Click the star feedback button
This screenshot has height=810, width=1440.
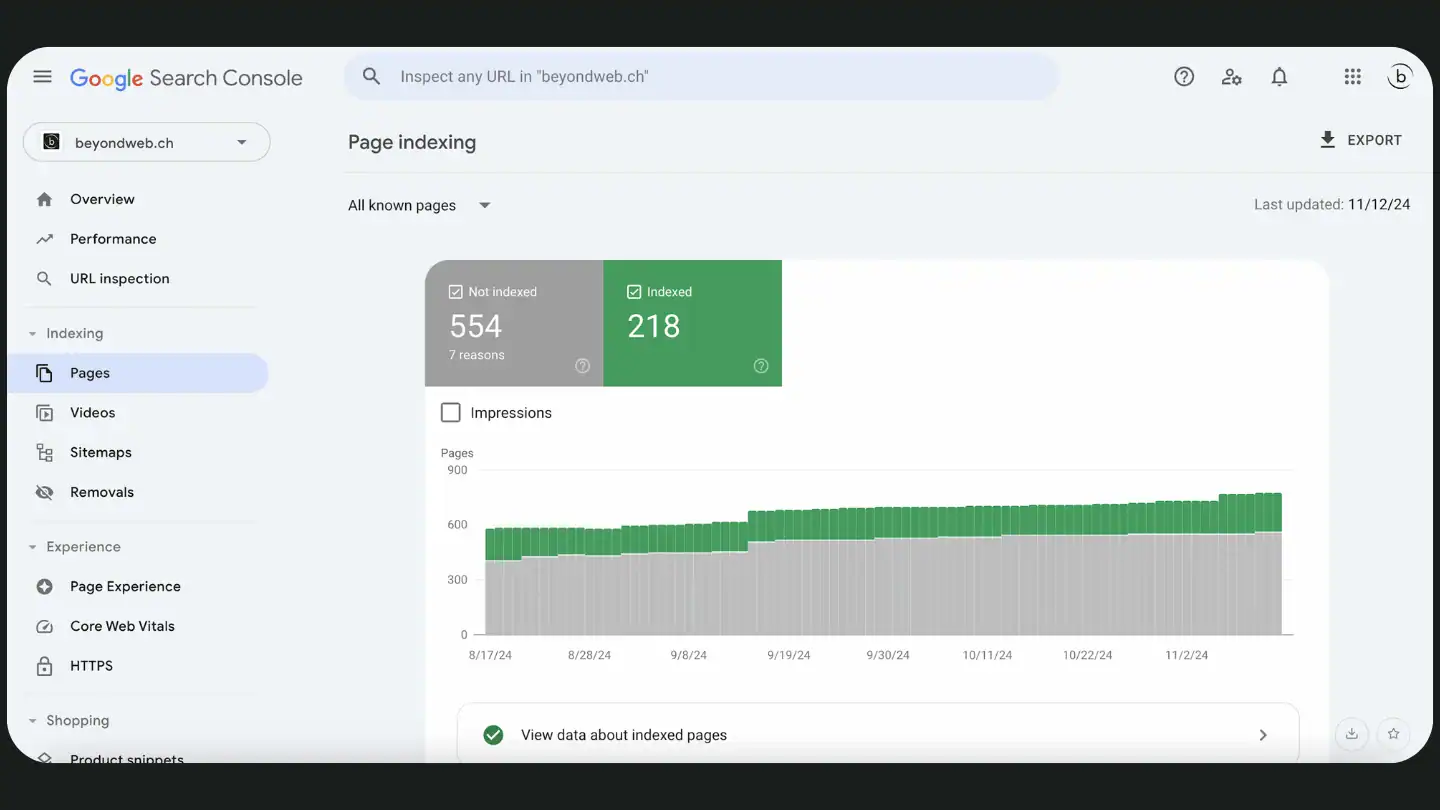click(x=1393, y=734)
